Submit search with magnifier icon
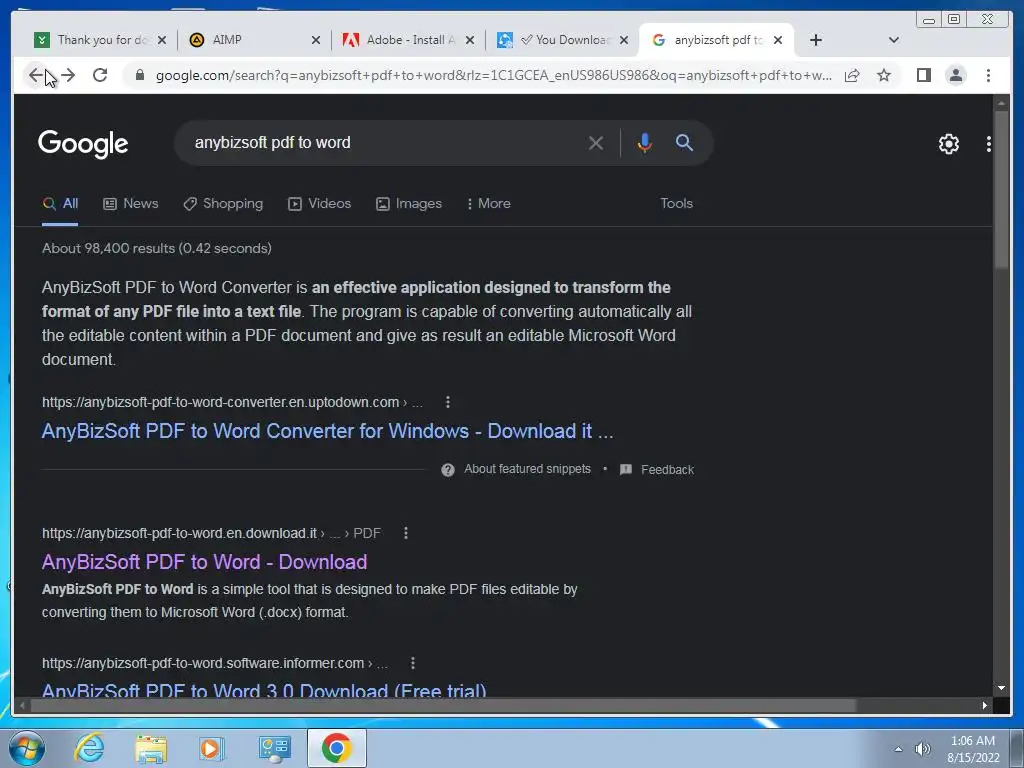Viewport: 1024px width, 768px height. pos(684,143)
